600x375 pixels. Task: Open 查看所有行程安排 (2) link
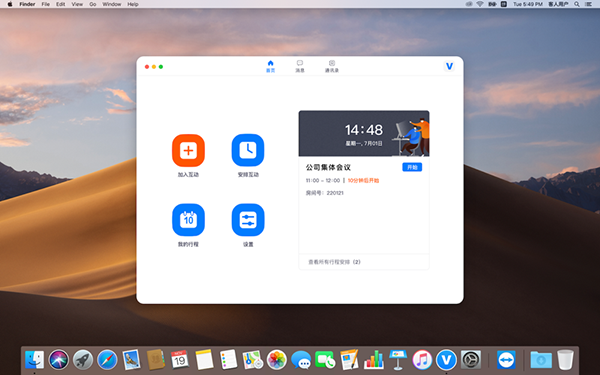point(334,262)
